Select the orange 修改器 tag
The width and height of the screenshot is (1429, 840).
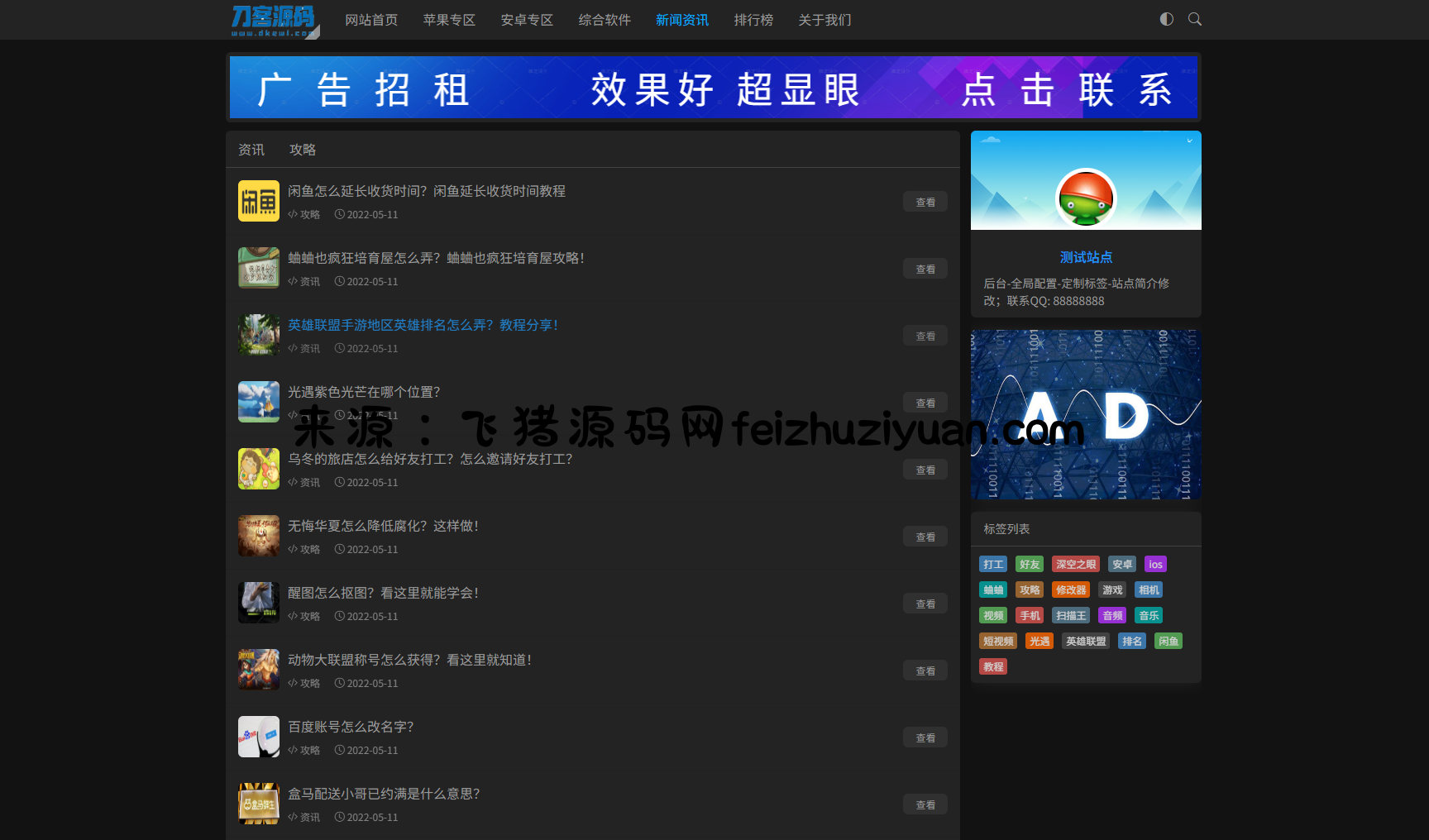click(x=1070, y=589)
